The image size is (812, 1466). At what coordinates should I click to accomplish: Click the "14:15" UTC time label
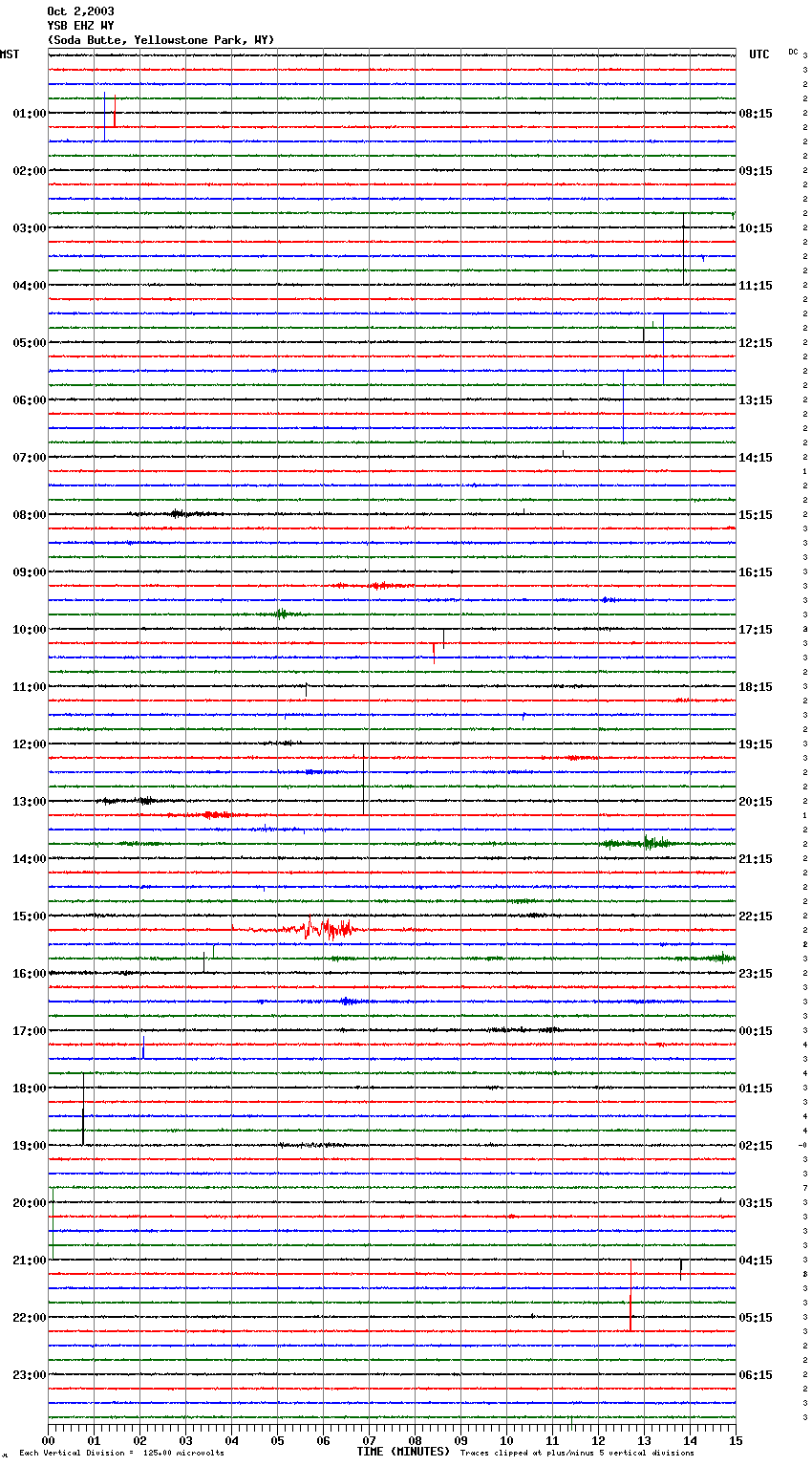pos(756,458)
